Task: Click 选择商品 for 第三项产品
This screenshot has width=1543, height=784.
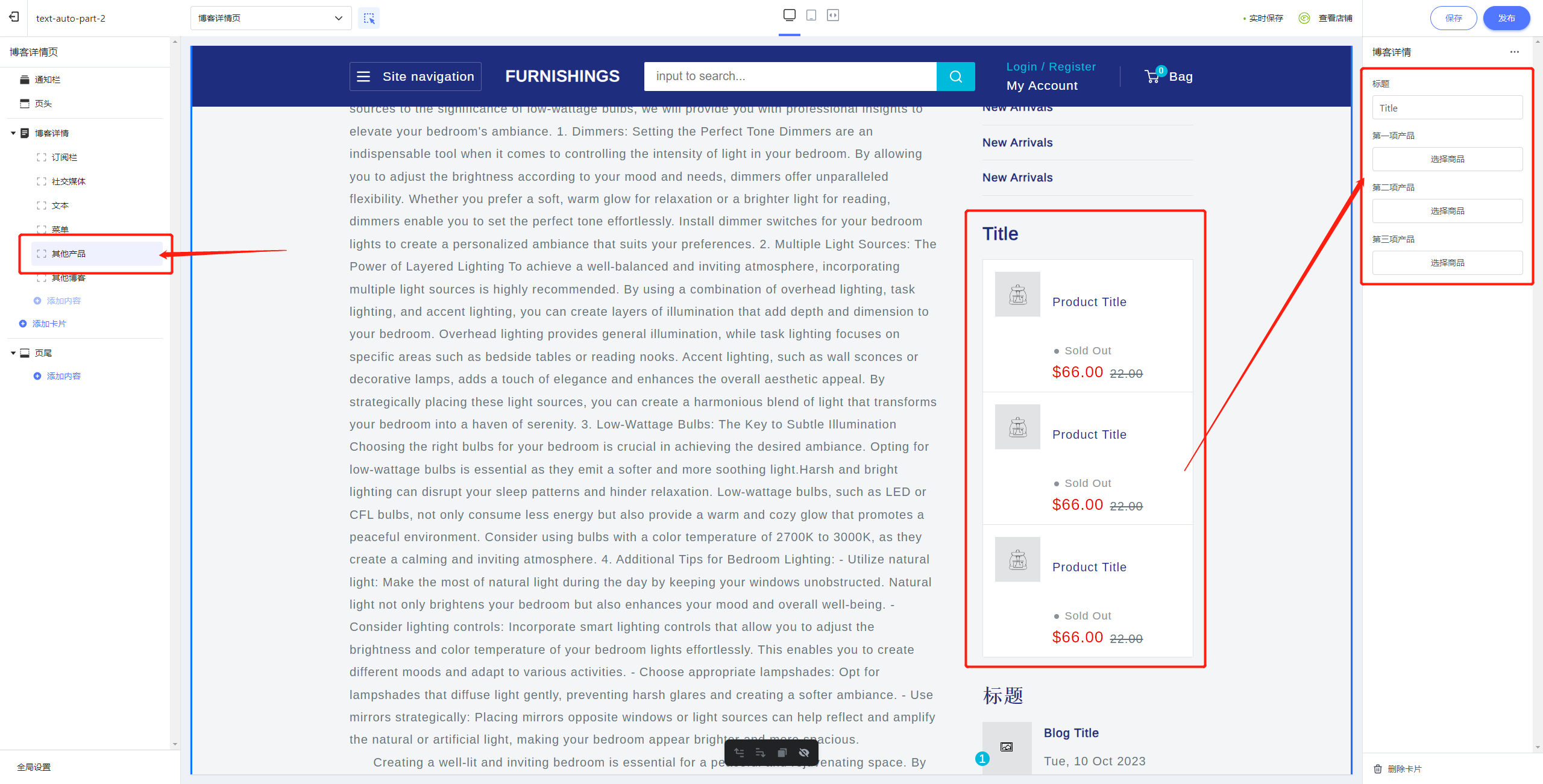Action: tap(1447, 263)
